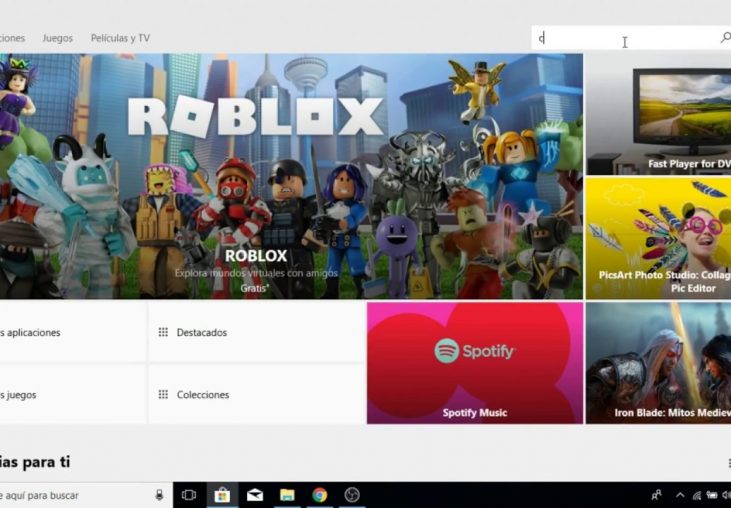Click the 'Explora mundos virtuales con amigos' text
Screen dimensions: 731x508
tap(256, 273)
